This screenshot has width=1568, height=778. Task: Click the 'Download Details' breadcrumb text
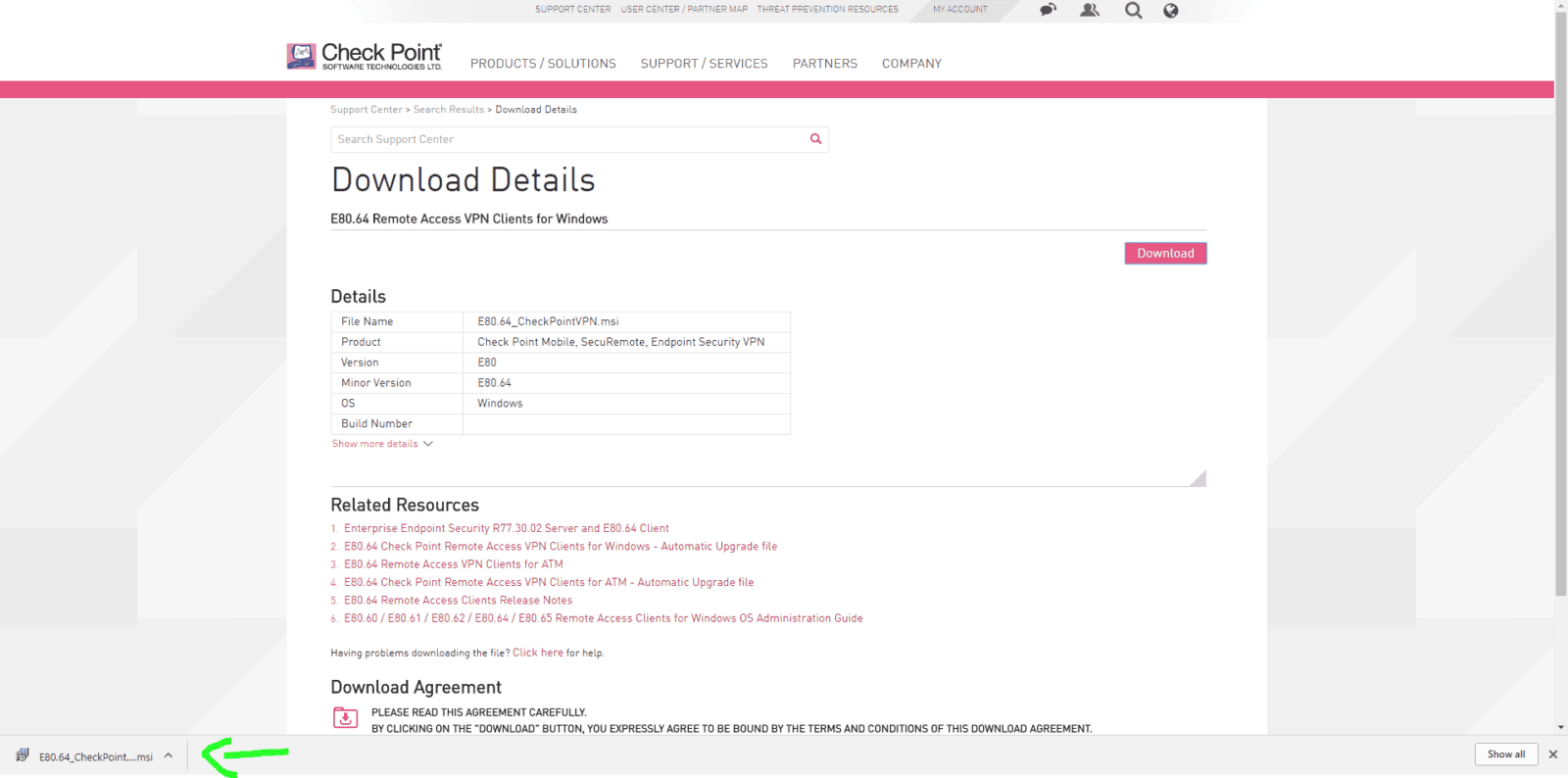tap(536, 110)
